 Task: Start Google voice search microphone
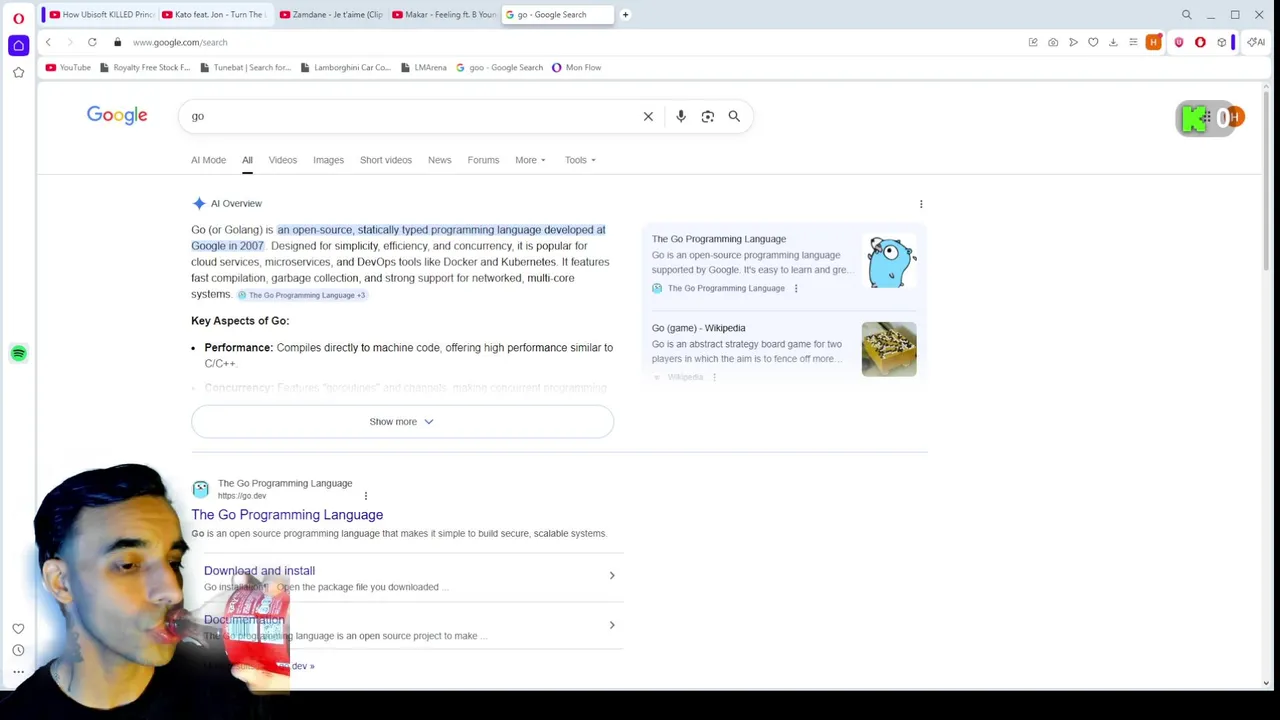(x=681, y=116)
